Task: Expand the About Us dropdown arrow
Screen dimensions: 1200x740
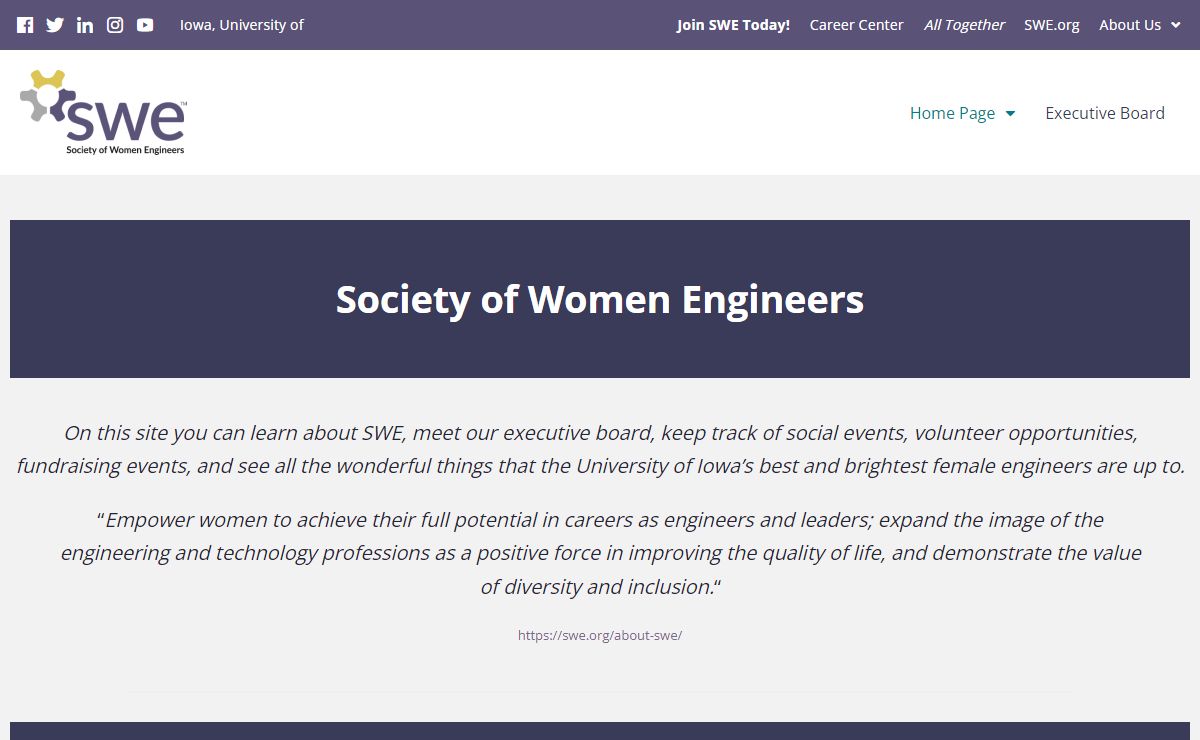Action: point(1175,25)
